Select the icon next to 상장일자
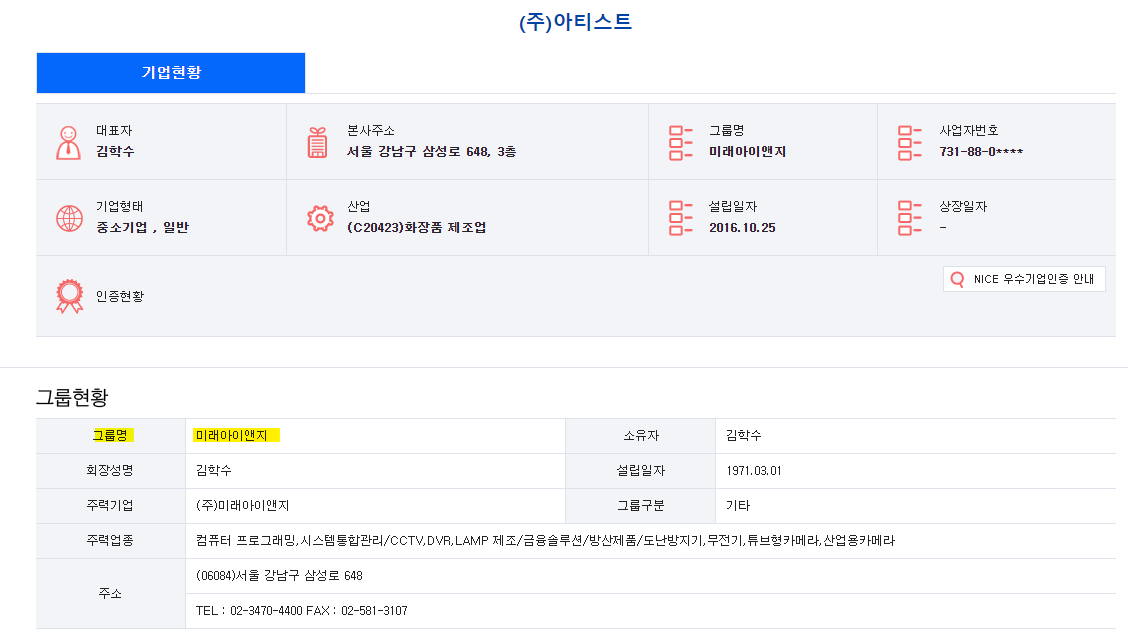 909,217
